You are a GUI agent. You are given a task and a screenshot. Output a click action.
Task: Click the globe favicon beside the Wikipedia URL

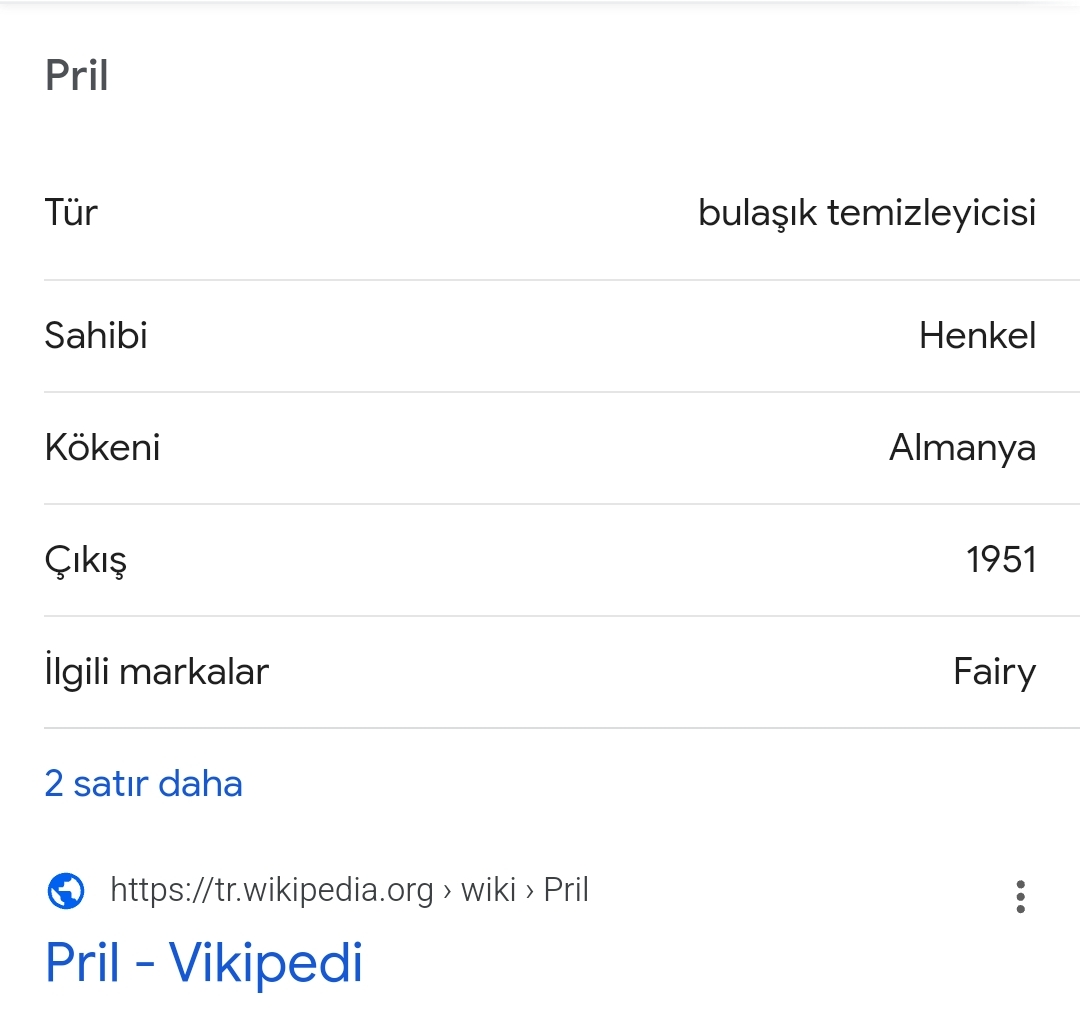coord(66,889)
